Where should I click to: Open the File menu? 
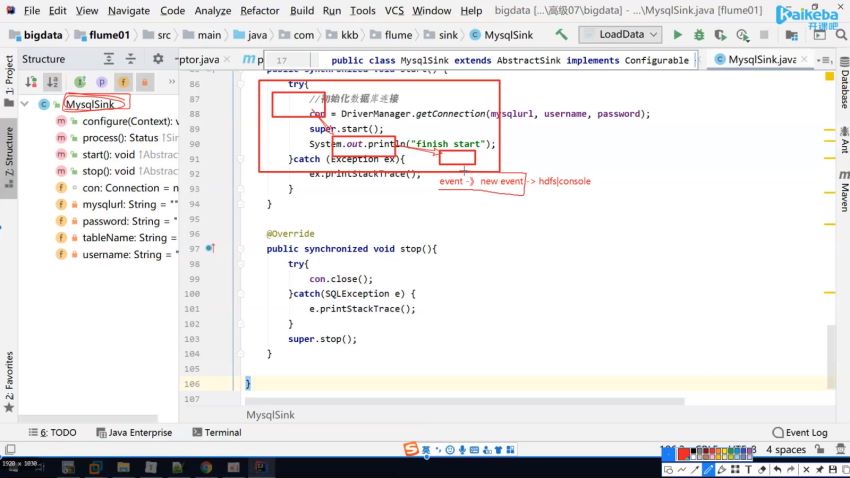31,10
